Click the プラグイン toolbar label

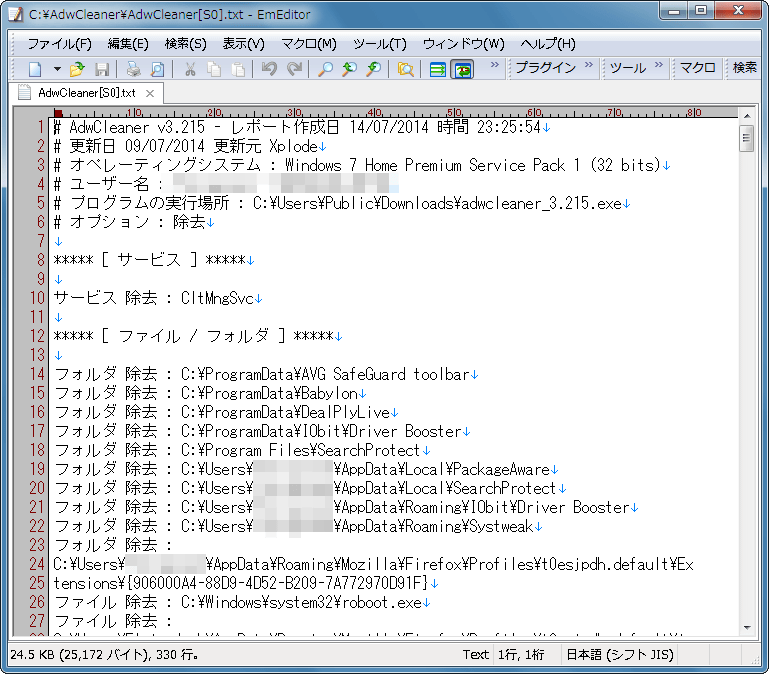545,68
